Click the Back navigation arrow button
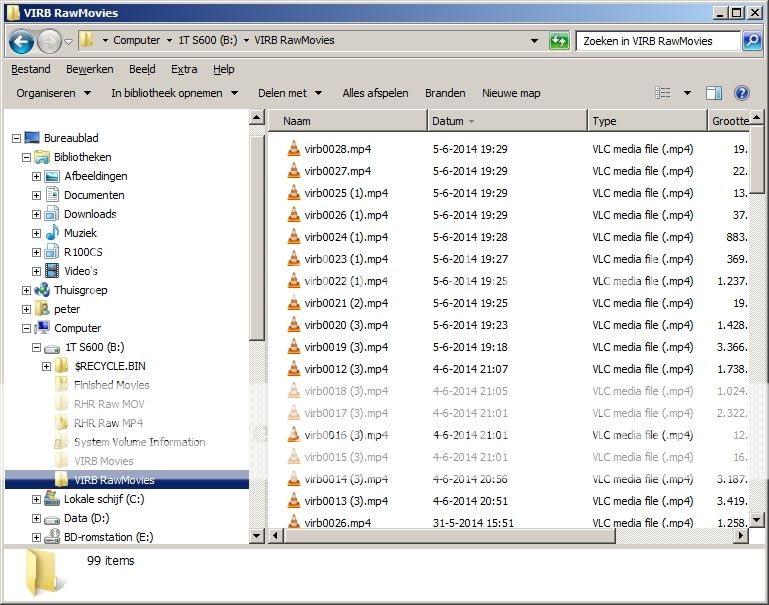Viewport: 769px width, 605px height. 21,41
